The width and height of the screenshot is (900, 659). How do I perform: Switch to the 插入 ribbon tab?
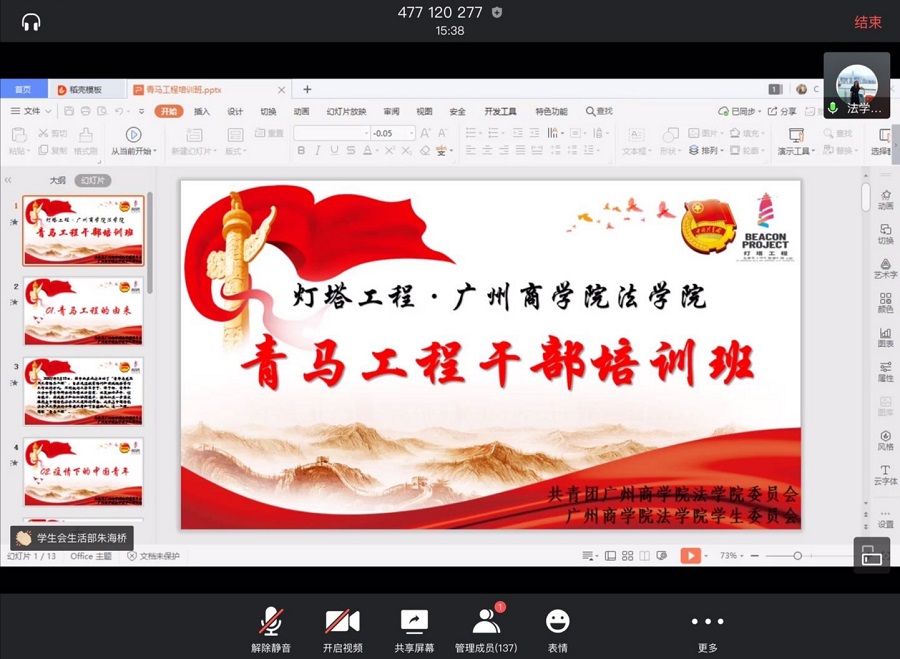[202, 112]
